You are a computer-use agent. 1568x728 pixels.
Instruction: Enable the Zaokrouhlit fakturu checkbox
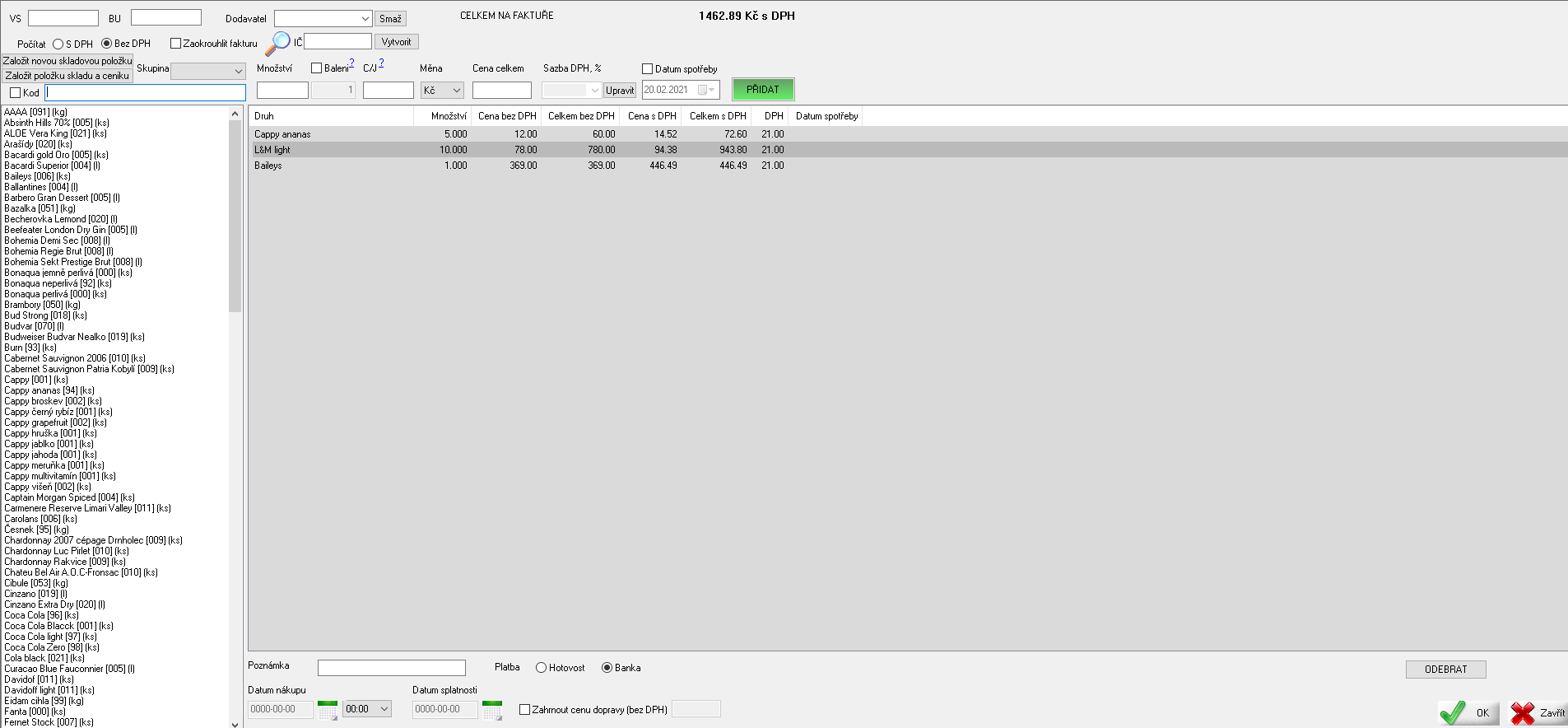coord(175,44)
